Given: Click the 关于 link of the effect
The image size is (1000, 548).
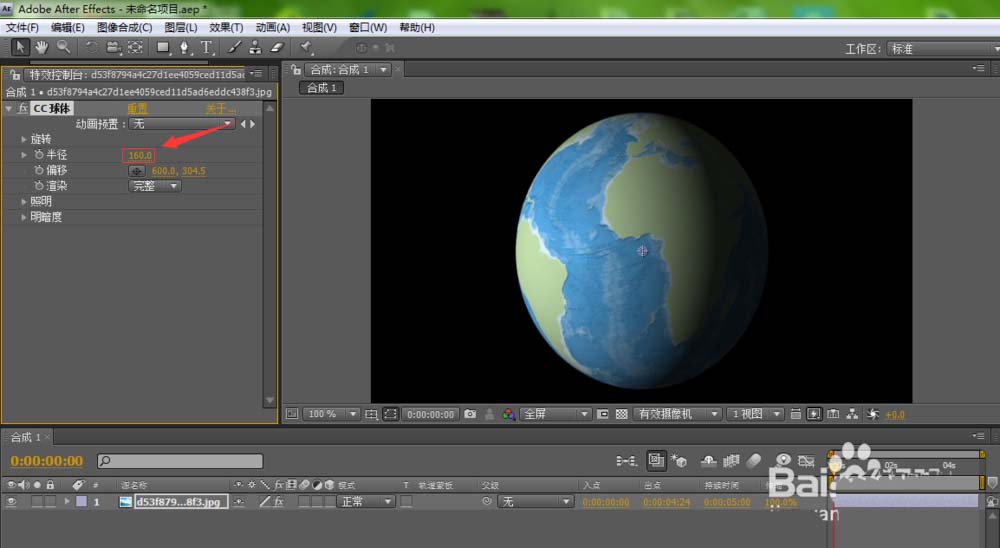Looking at the screenshot, I should pyautogui.click(x=220, y=108).
